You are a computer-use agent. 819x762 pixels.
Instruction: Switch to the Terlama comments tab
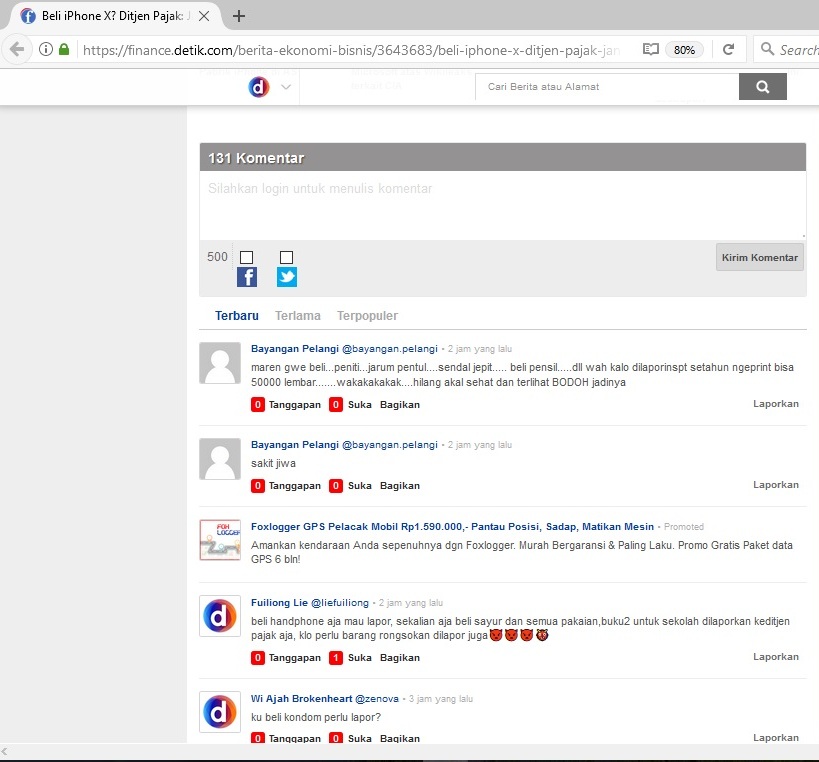click(x=298, y=316)
